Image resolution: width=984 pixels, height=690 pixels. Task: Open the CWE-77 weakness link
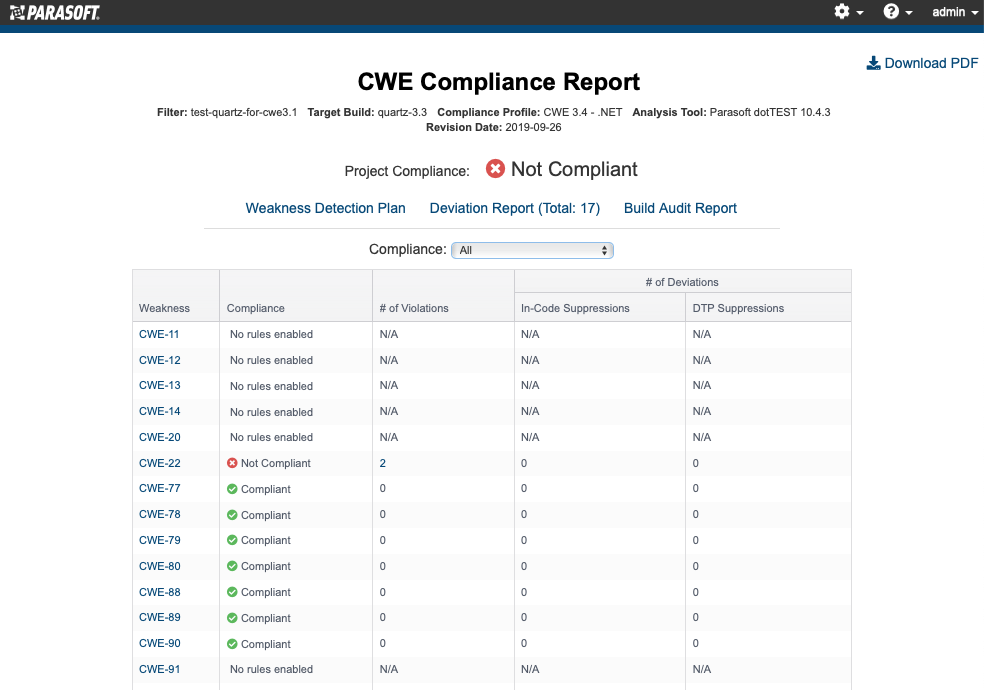click(159, 488)
